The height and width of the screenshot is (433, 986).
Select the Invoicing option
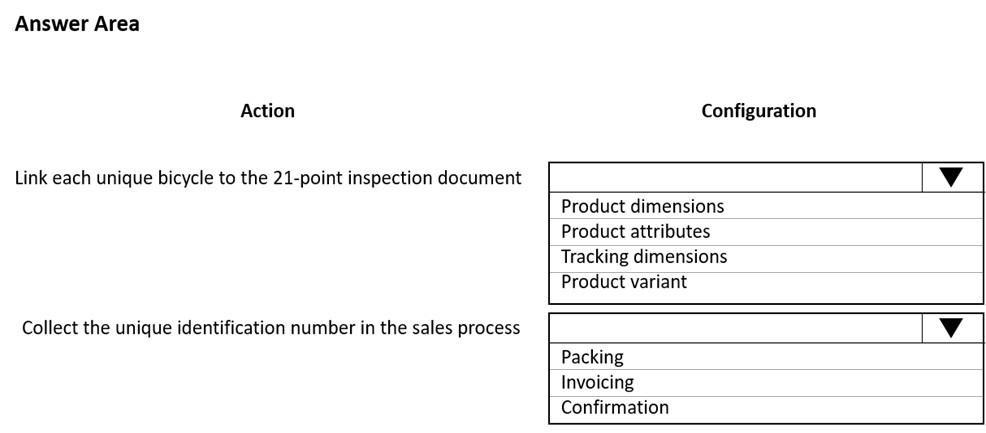(765, 382)
